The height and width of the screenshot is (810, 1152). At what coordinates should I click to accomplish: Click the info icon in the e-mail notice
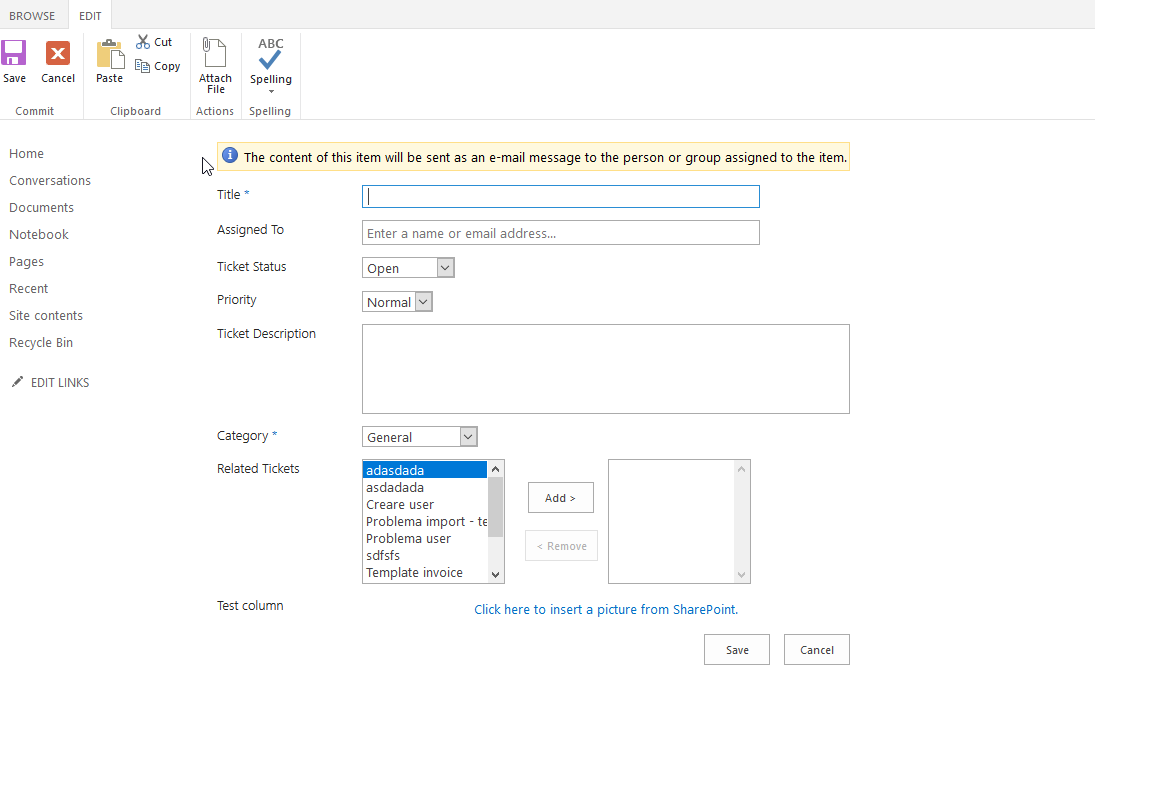click(x=230, y=155)
